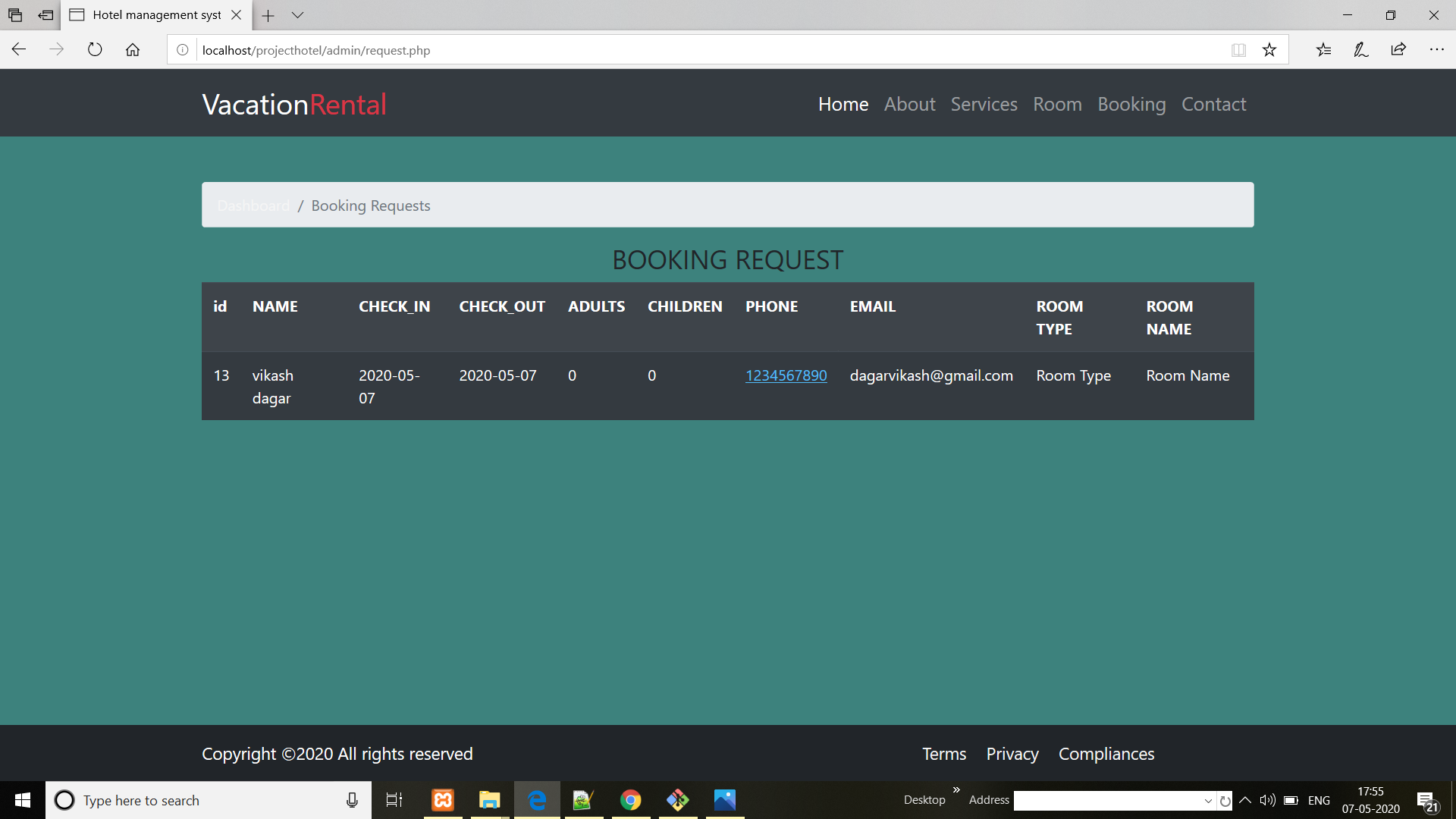Image resolution: width=1456 pixels, height=819 pixels.
Task: Show hidden system tray icons
Action: coord(1244,800)
